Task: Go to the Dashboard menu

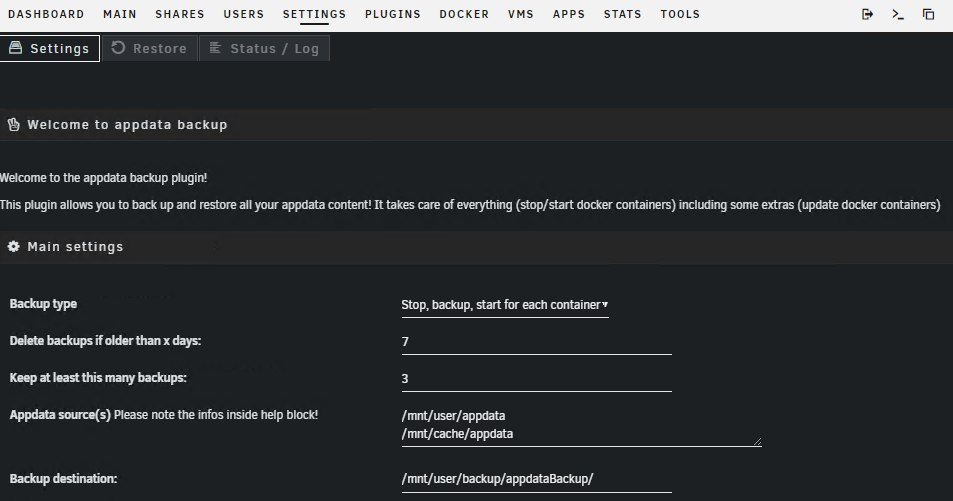Action: 46,15
